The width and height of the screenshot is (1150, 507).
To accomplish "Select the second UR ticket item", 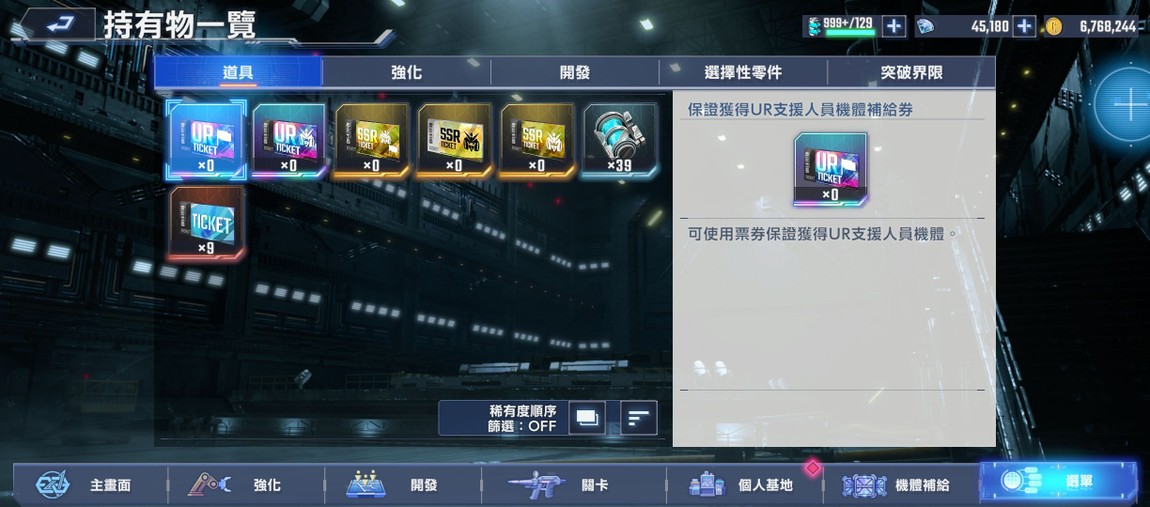I will [288, 141].
